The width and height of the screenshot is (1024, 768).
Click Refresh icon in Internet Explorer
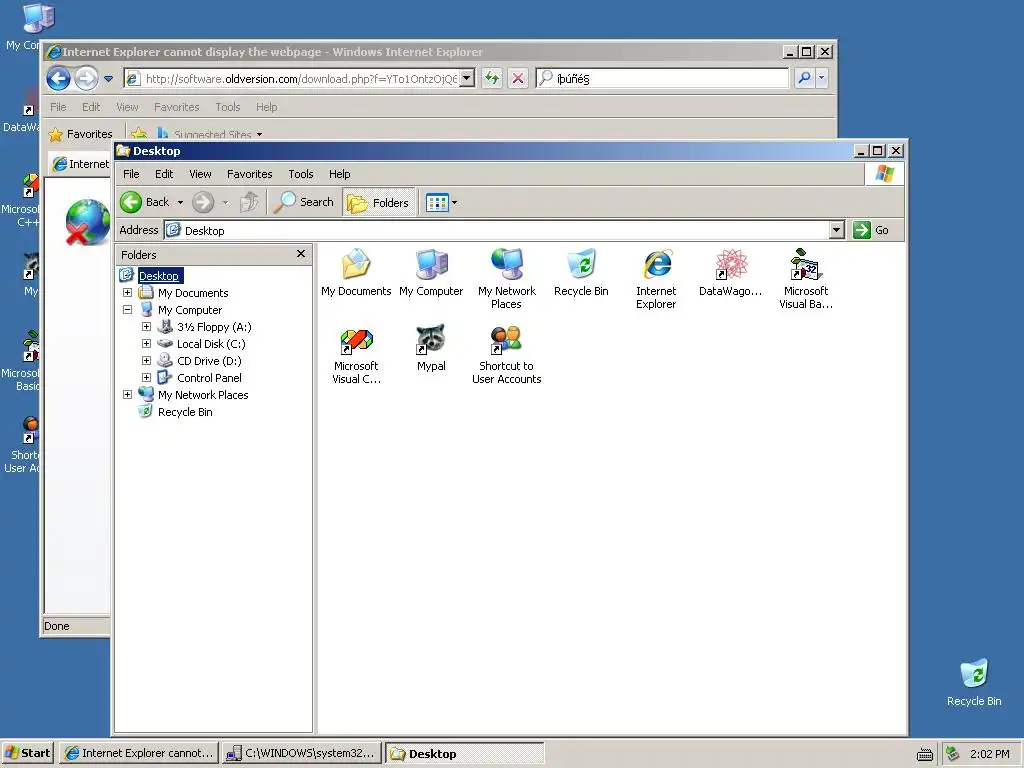[x=492, y=78]
